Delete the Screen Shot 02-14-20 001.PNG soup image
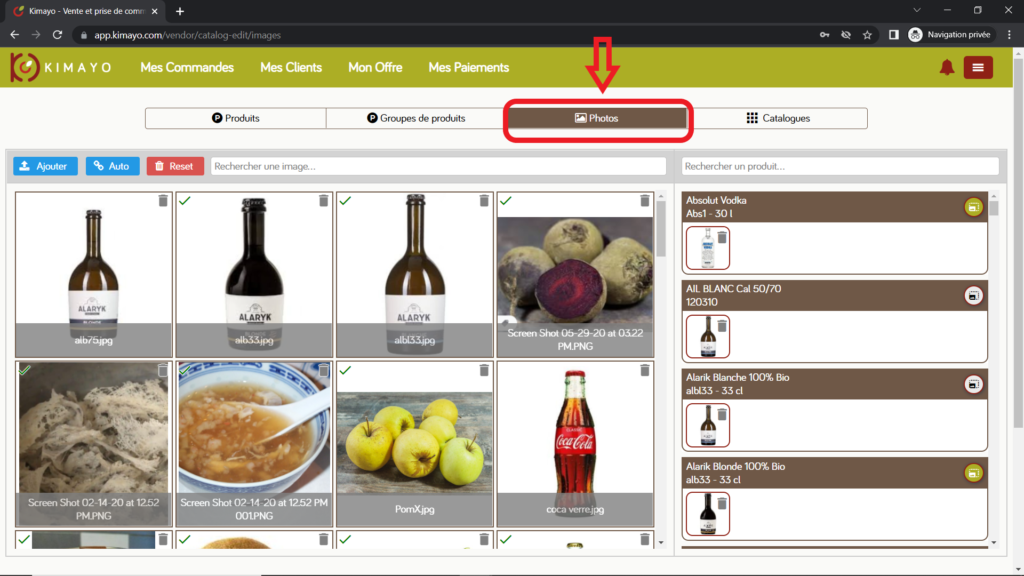This screenshot has height=576, width=1024. tap(323, 370)
